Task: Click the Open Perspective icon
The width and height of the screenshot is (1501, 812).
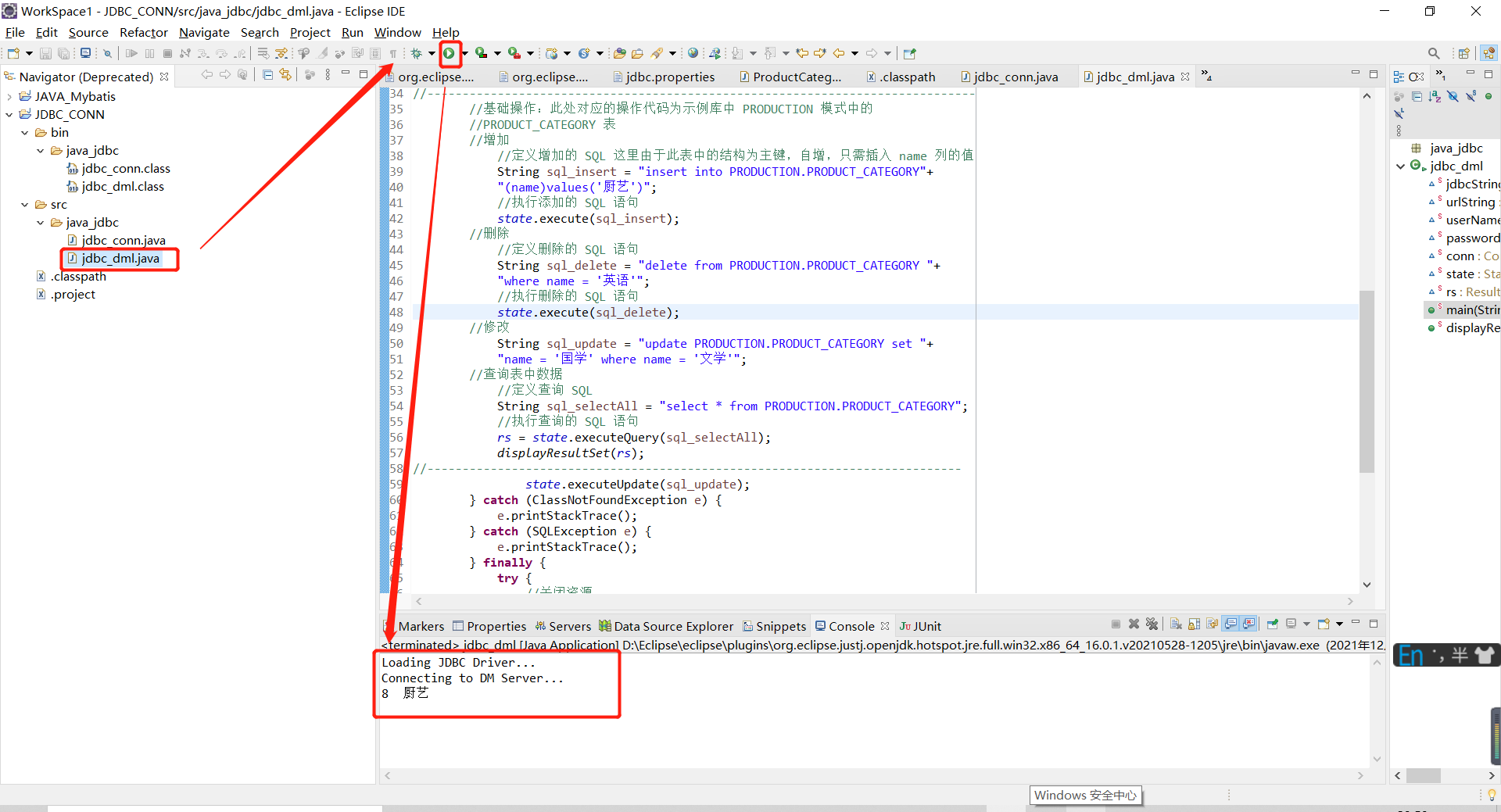Action: coord(1463,53)
